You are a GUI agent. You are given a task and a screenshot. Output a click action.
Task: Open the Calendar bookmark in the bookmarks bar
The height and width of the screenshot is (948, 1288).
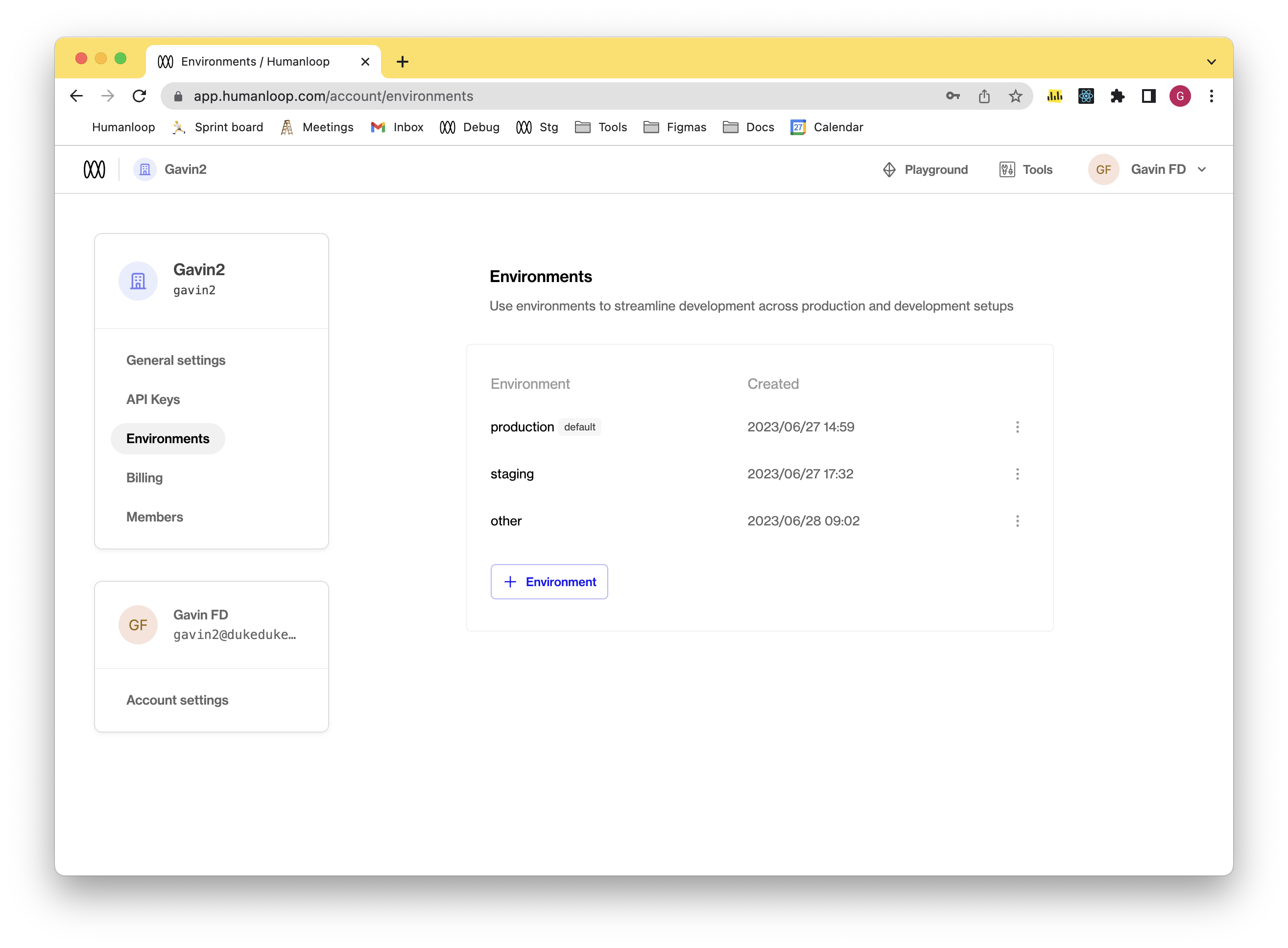point(827,127)
